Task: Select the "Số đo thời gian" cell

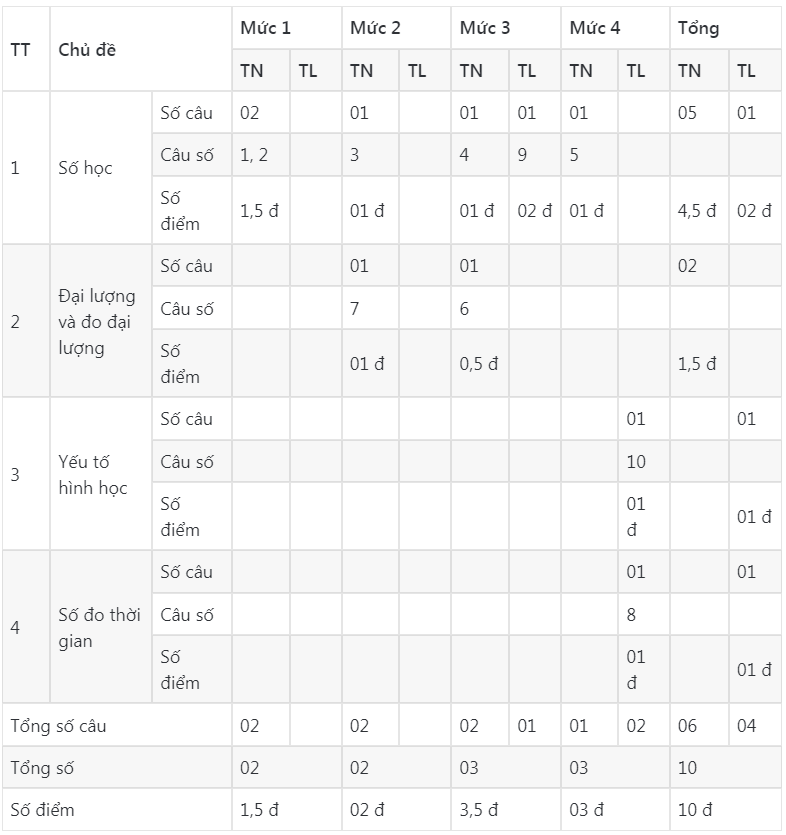Action: point(101,627)
